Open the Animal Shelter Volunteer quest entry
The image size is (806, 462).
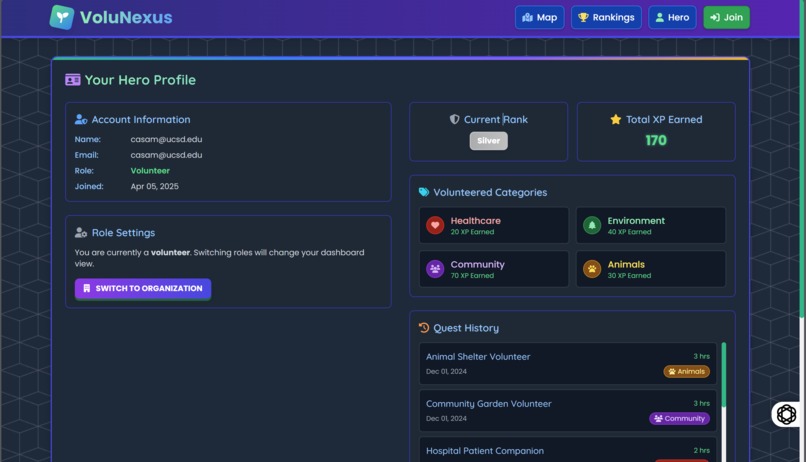coord(567,363)
